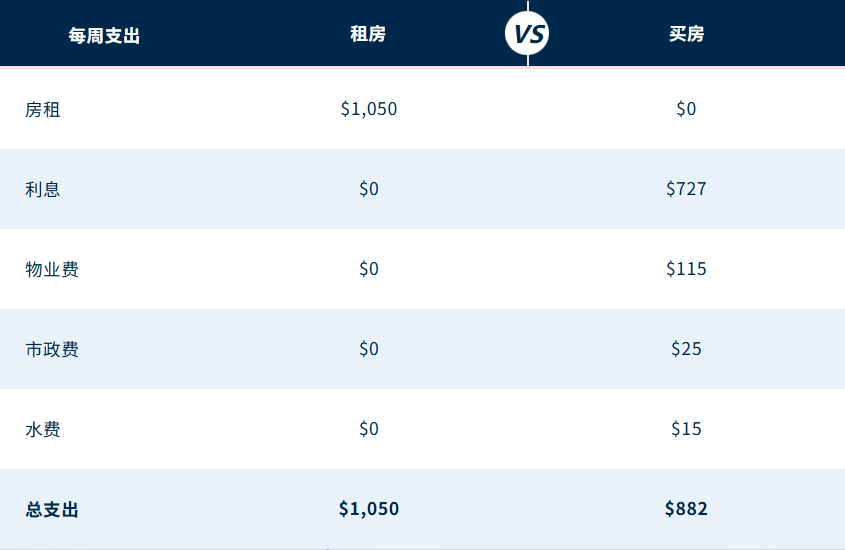Click the $1,050 rent value for 房租
This screenshot has height=550, width=845.
(368, 109)
